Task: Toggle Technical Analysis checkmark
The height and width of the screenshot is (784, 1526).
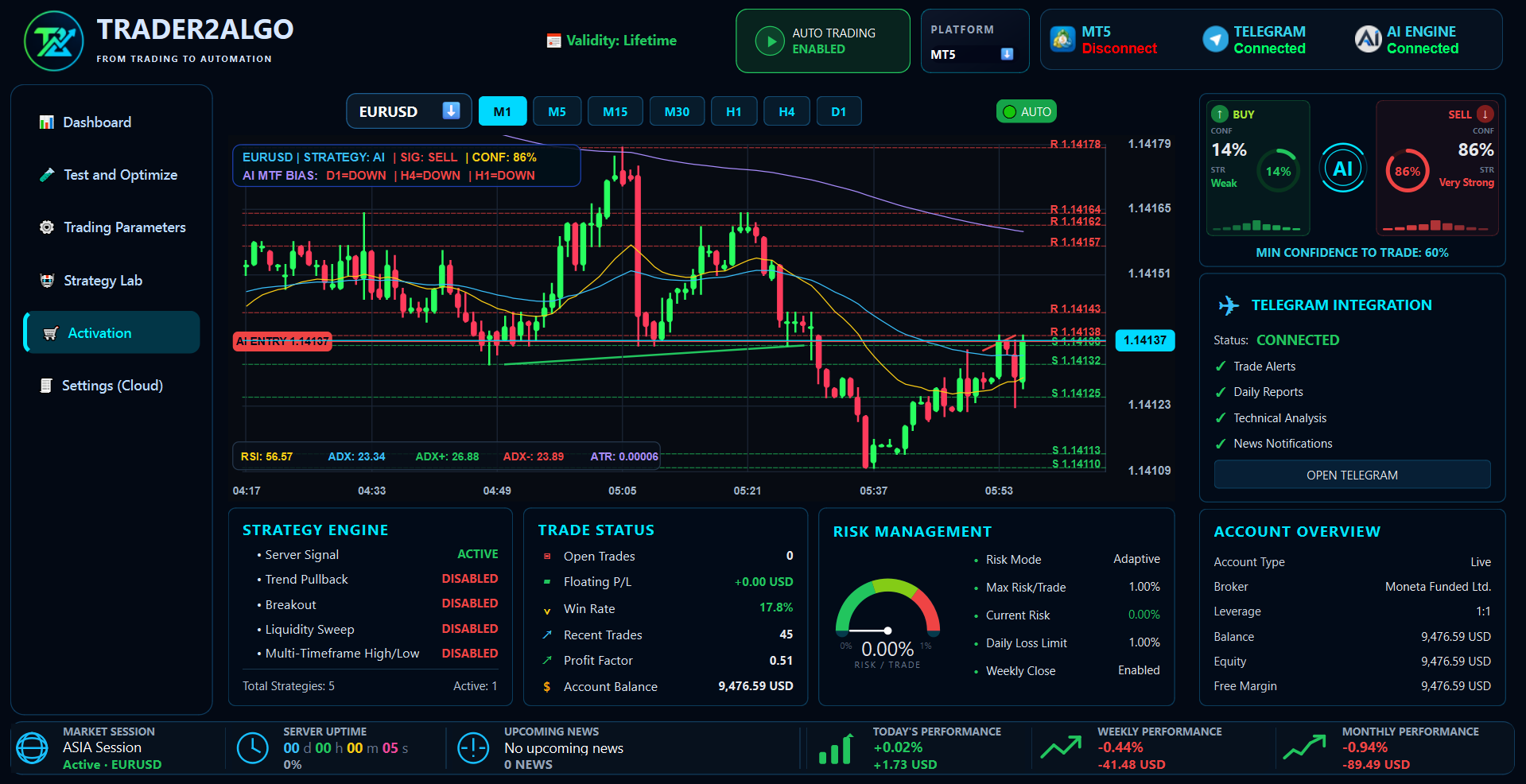Action: (x=1221, y=418)
